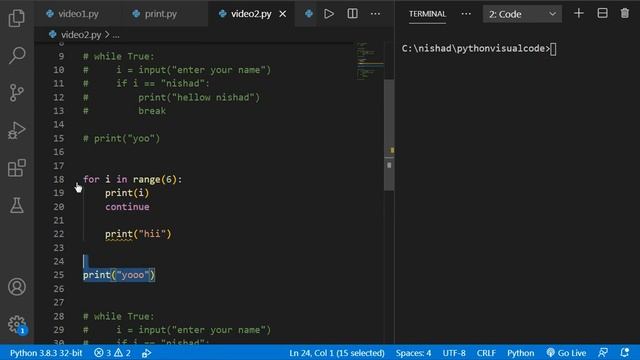Create a new terminal with plus
Image resolution: width=640 pixels, height=360 pixels.
[x=578, y=13]
